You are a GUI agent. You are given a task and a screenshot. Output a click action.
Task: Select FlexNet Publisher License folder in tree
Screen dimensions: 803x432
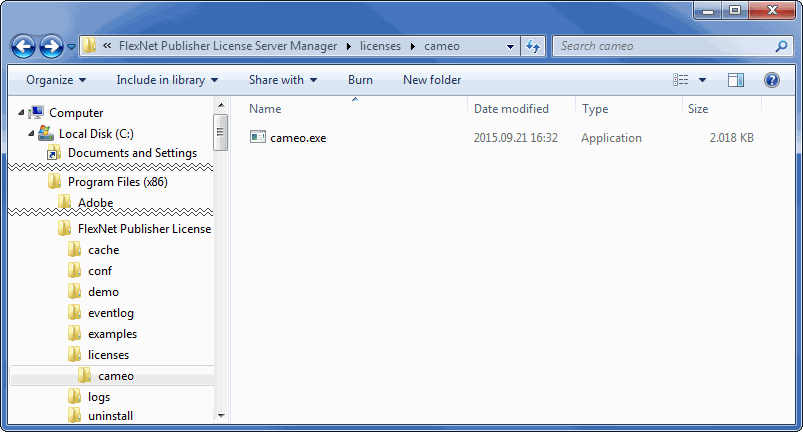click(144, 229)
